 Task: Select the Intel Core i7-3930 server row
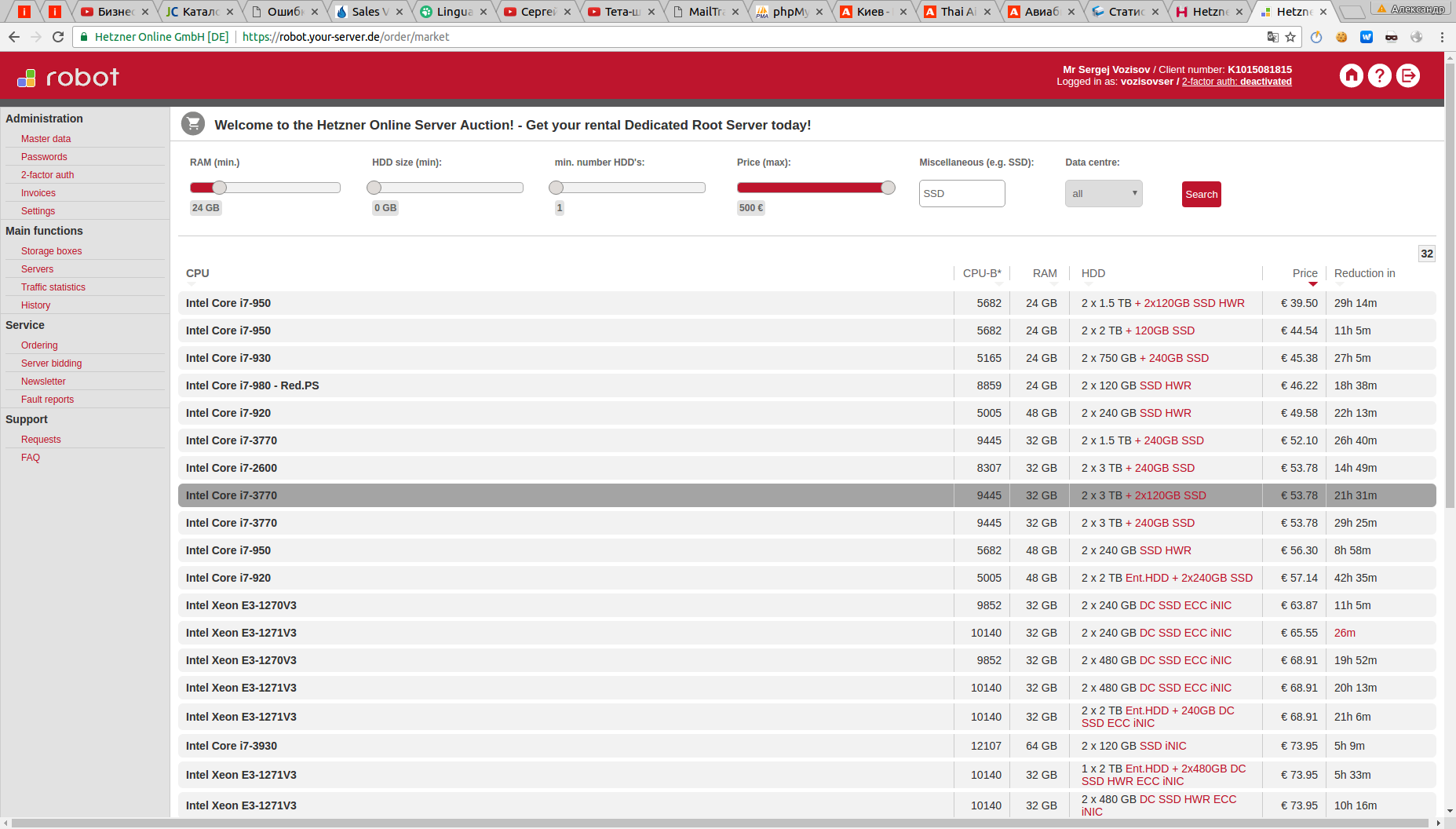pos(807,746)
